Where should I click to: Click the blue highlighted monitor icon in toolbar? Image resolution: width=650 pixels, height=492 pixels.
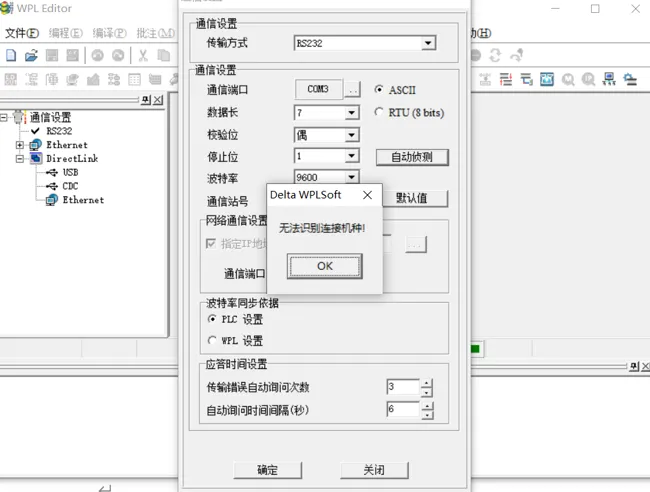[x=547, y=79]
